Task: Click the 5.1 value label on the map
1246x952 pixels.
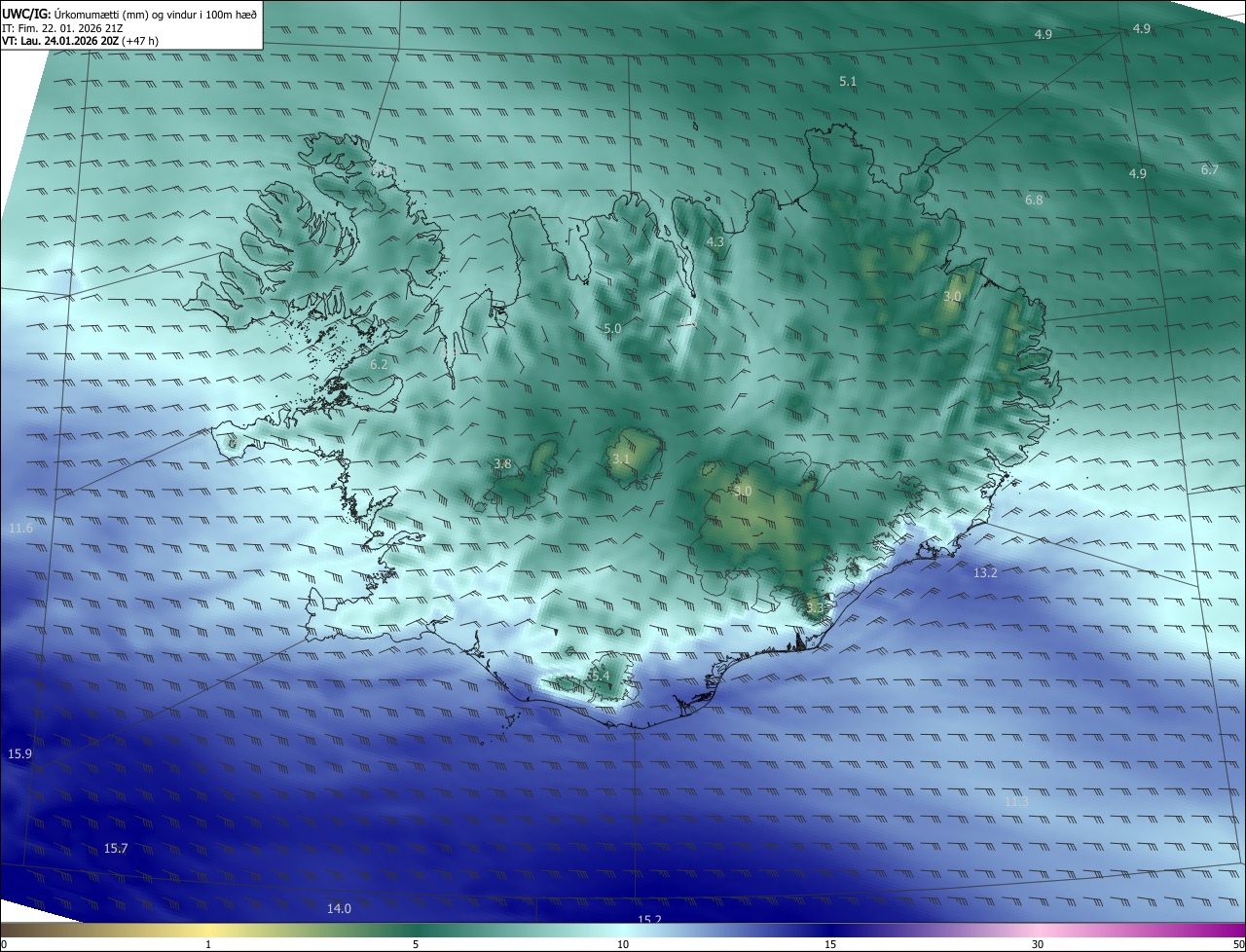Action: (x=848, y=82)
